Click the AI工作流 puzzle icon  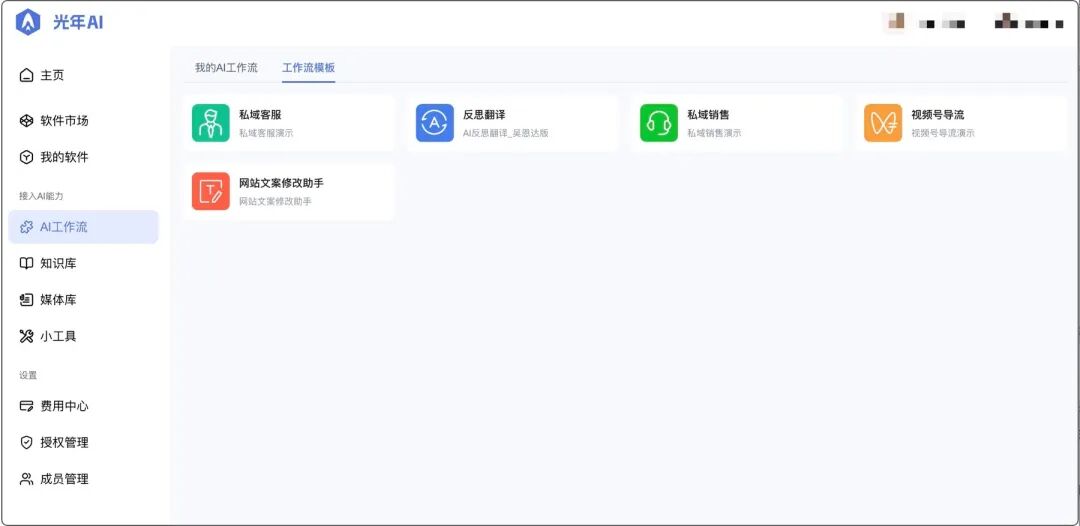(x=26, y=227)
